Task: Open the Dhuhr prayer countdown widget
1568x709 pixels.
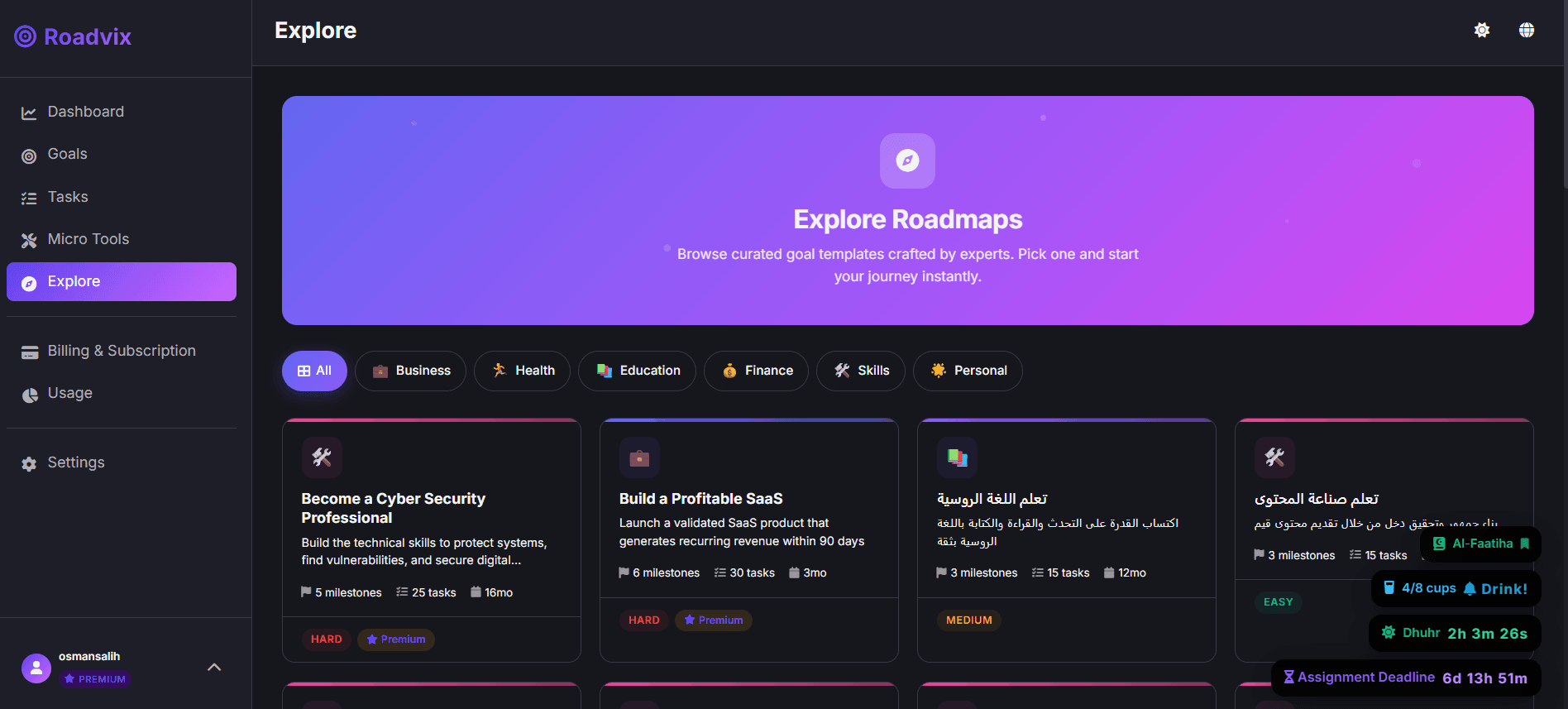Action: 1455,633
